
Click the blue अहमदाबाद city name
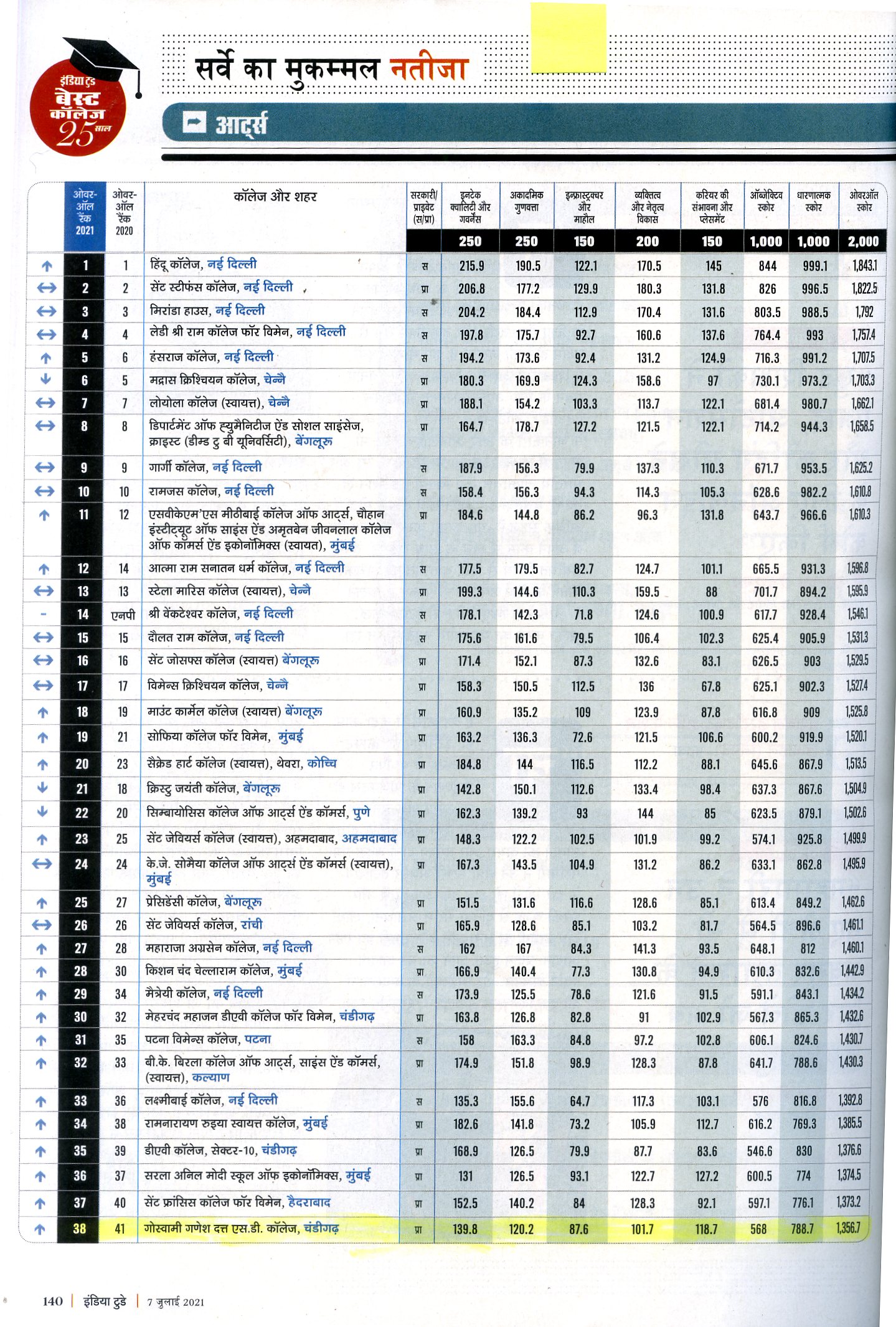[369, 838]
